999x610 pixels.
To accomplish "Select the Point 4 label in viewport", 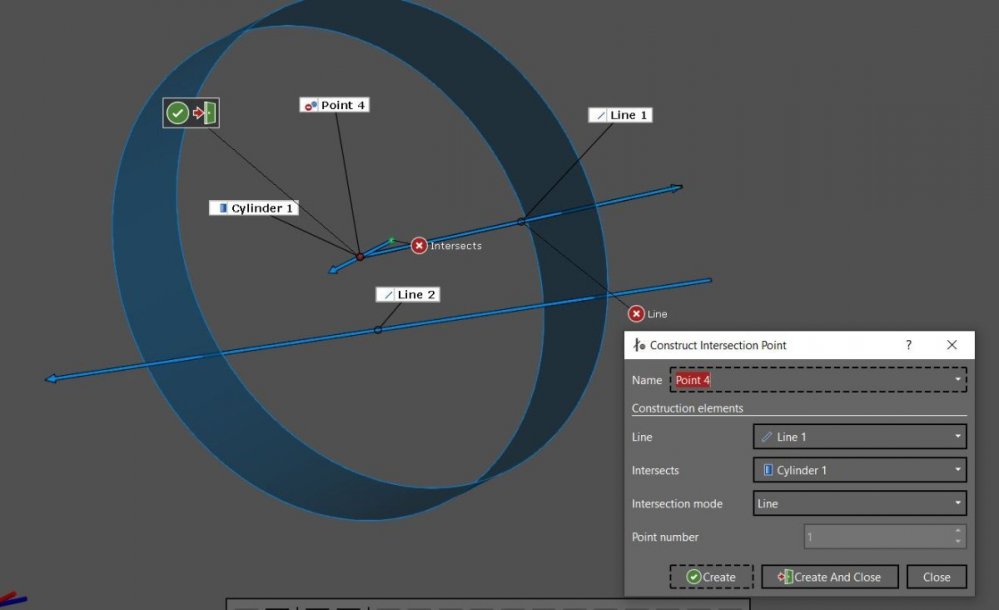I will (x=335, y=105).
